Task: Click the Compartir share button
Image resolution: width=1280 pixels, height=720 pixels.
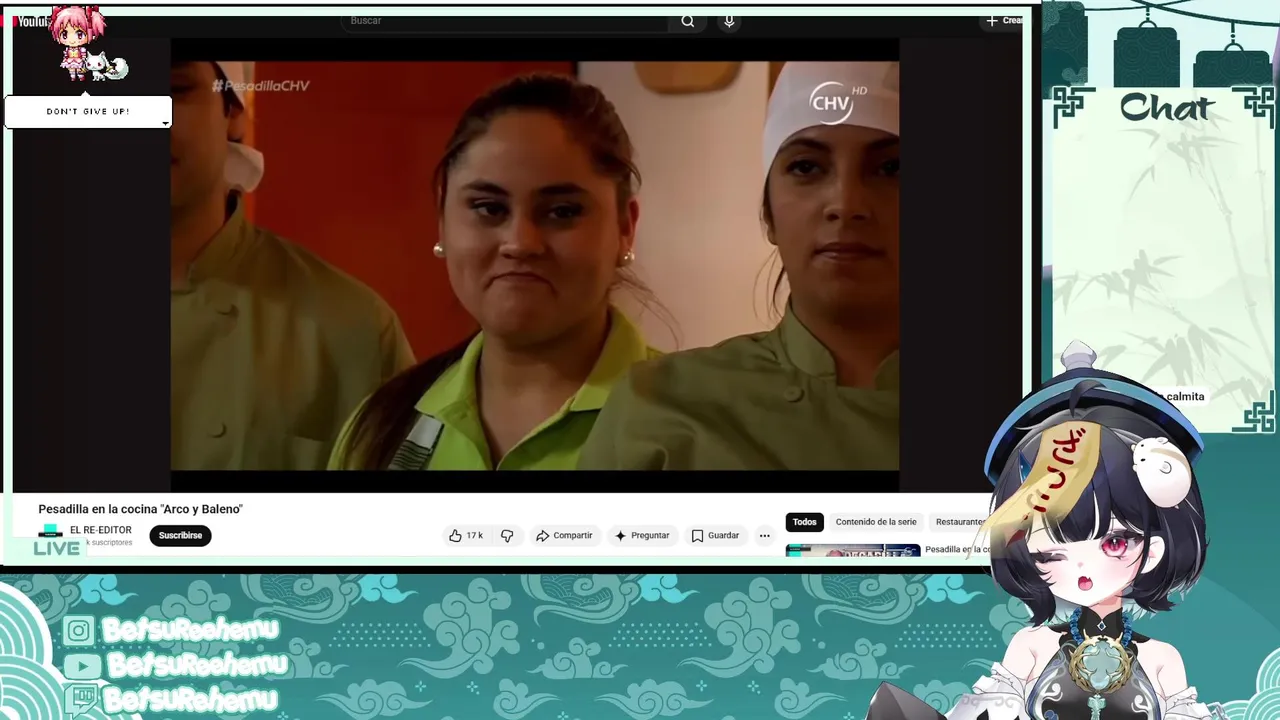Action: pyautogui.click(x=564, y=536)
